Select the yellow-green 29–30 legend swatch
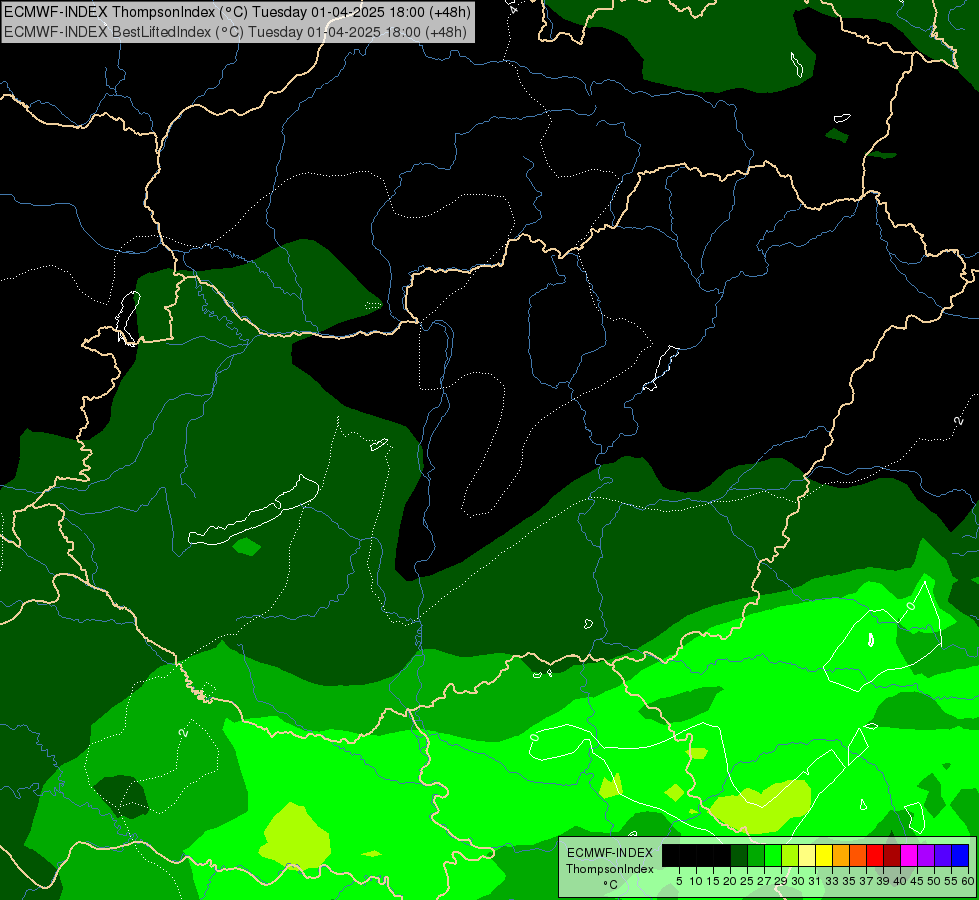Screen dimensions: 979x900 click(x=790, y=855)
